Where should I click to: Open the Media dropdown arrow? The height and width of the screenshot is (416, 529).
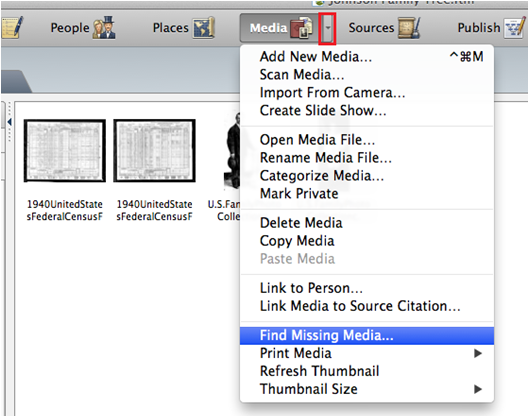point(327,28)
